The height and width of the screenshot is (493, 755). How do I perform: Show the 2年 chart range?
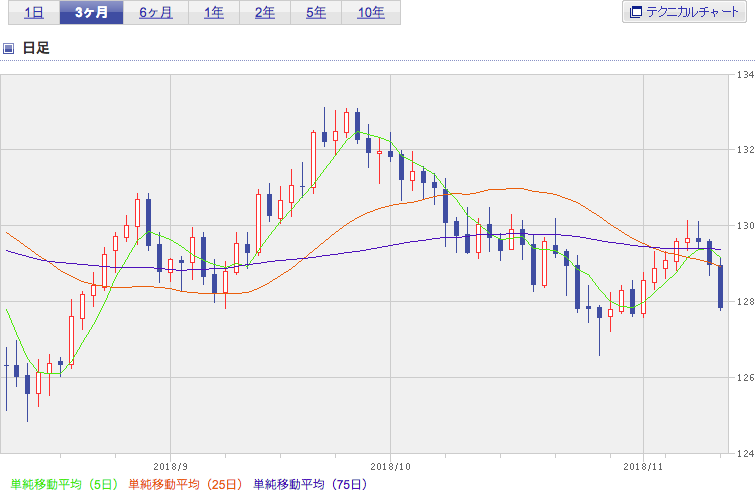coord(265,13)
